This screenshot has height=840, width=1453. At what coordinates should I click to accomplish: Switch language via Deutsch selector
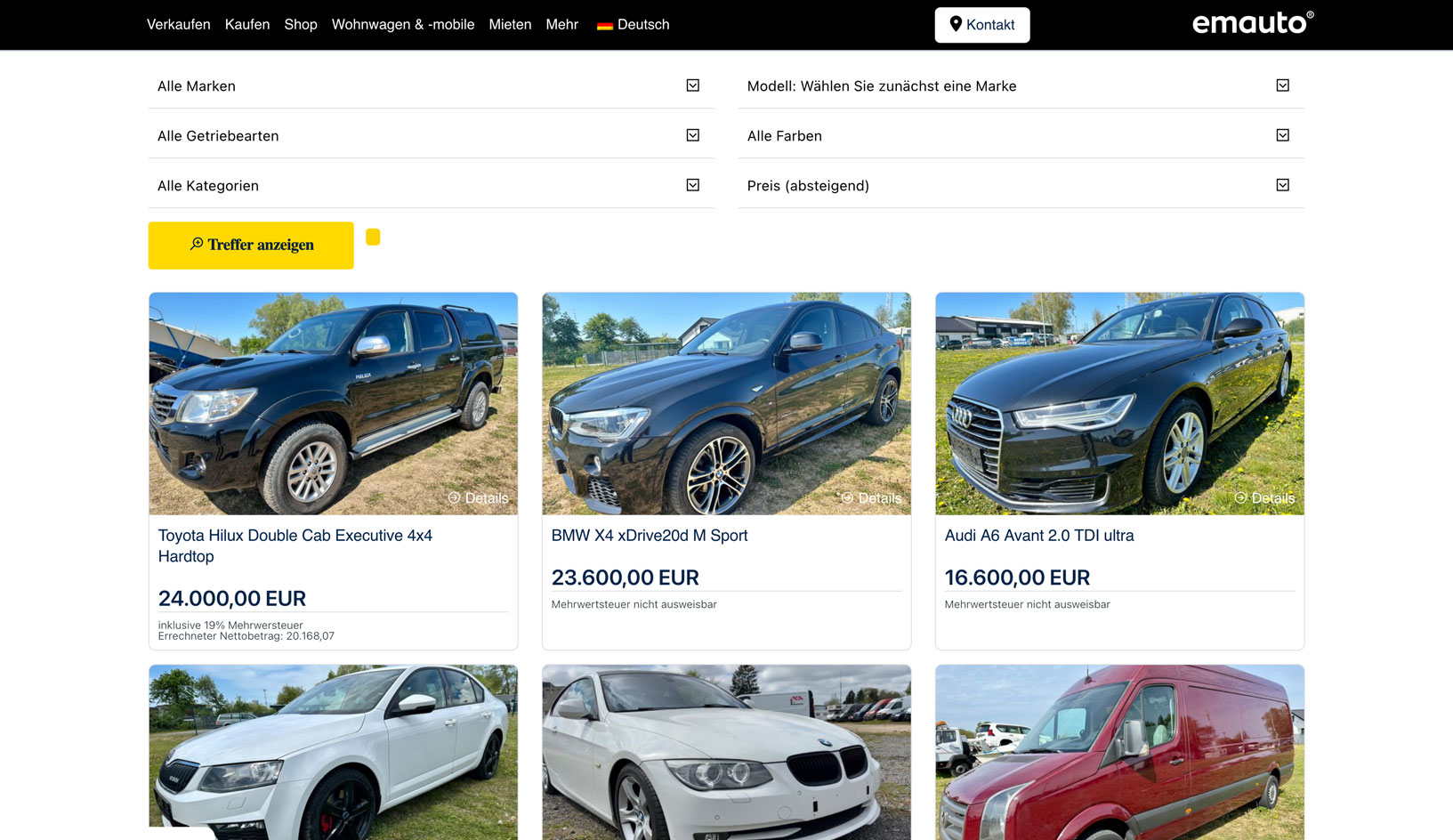point(634,25)
